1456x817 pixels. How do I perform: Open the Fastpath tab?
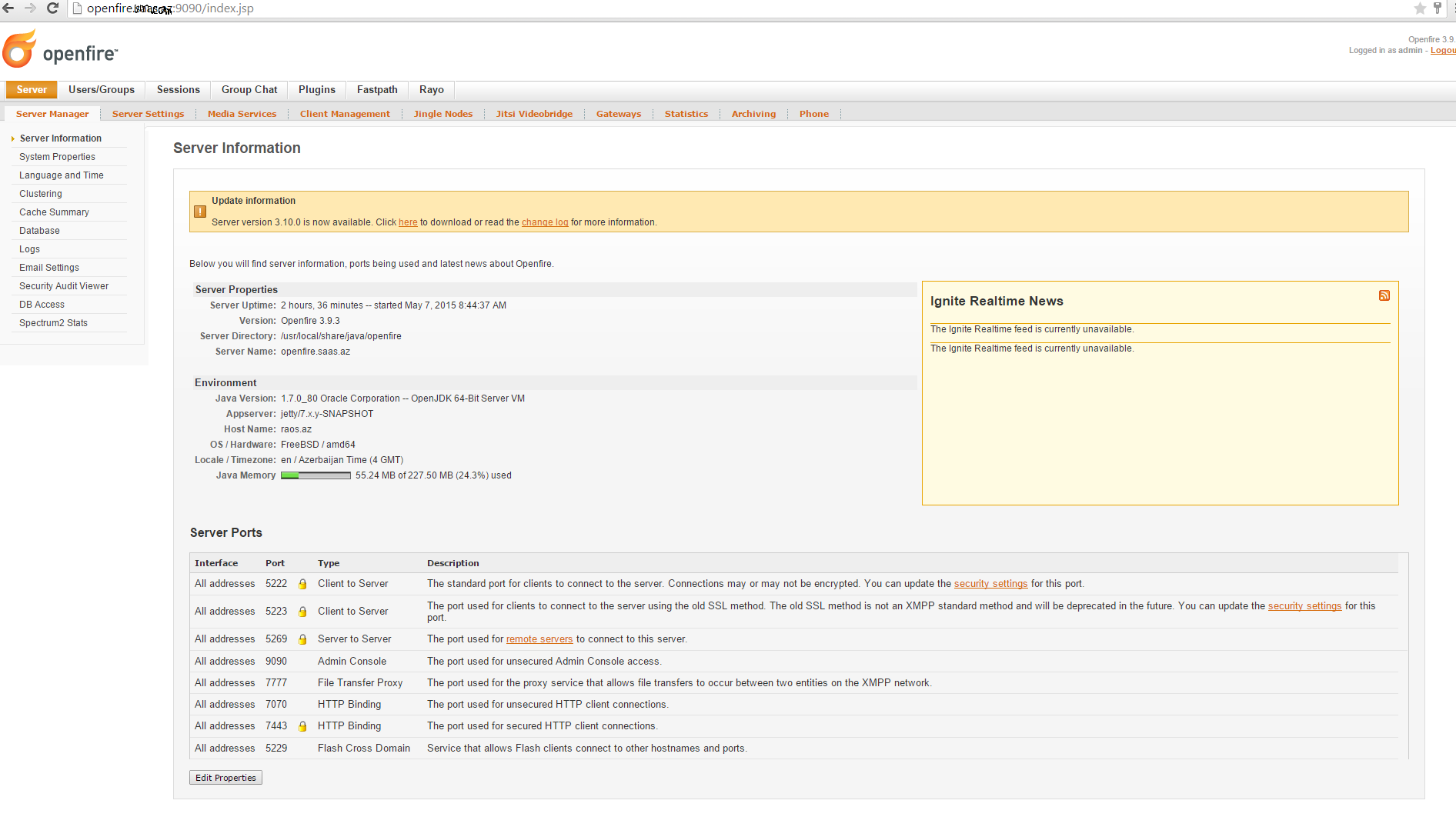(377, 90)
